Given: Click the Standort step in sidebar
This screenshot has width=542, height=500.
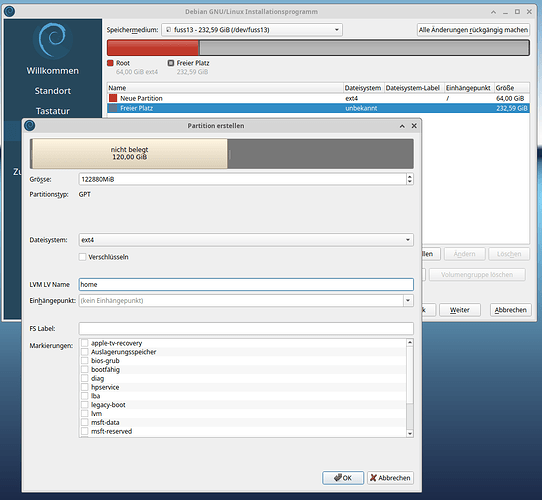Looking at the screenshot, I should [x=53, y=91].
